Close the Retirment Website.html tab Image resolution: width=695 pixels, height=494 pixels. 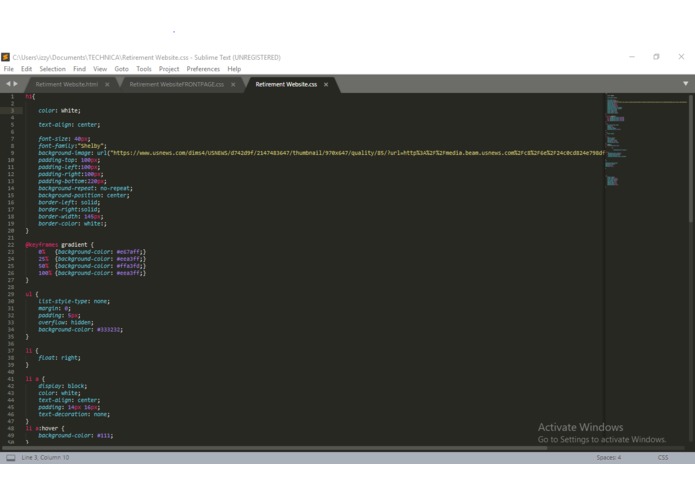pos(107,85)
